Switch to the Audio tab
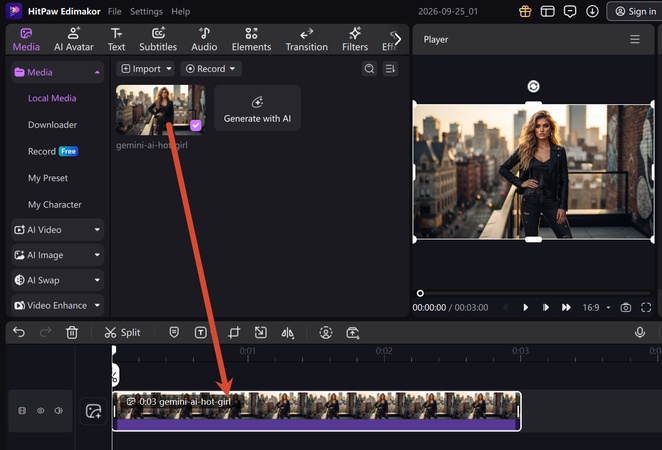 tap(204, 40)
